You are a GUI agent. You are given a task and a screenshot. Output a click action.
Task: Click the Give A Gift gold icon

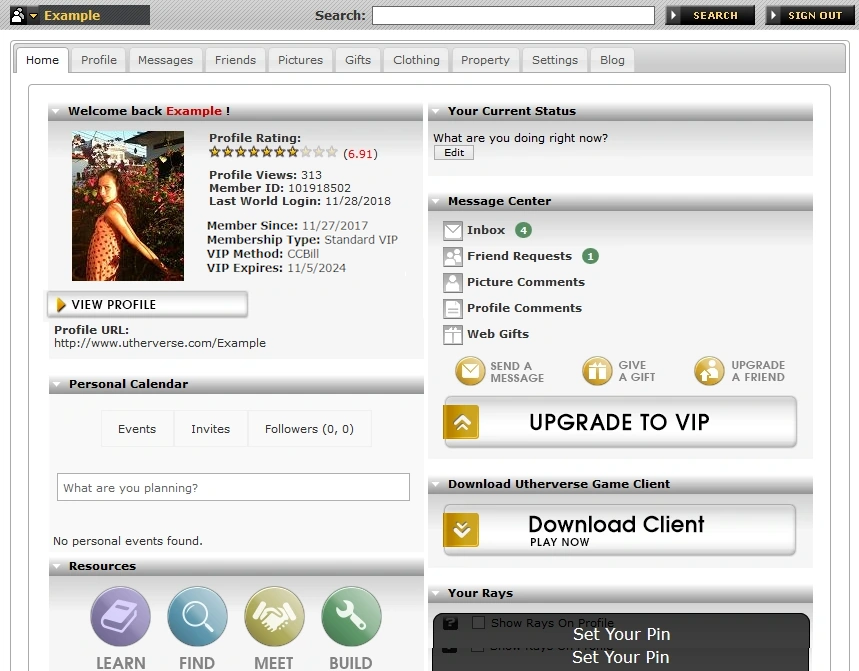pos(597,371)
